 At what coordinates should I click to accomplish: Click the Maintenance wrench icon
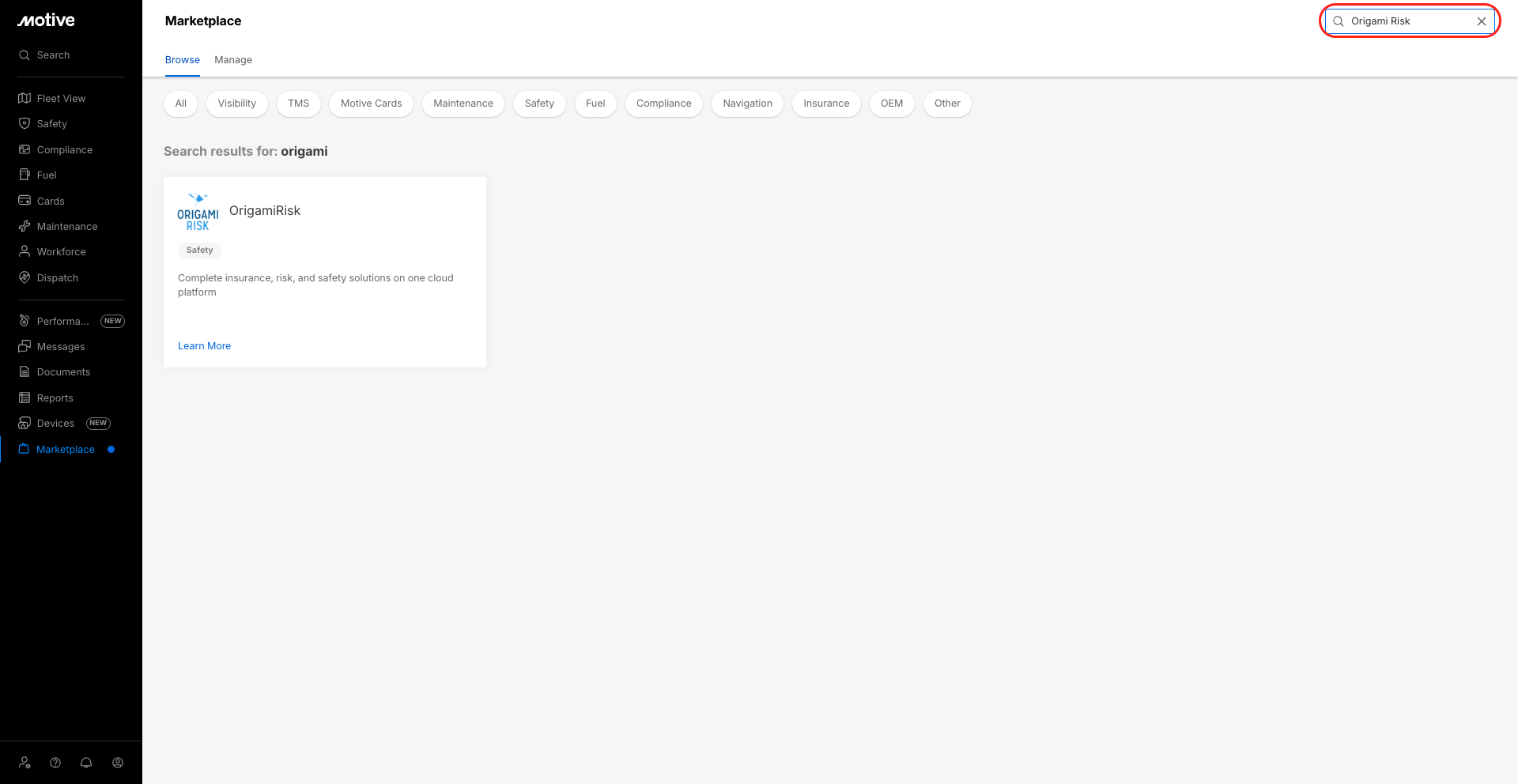[x=25, y=226]
